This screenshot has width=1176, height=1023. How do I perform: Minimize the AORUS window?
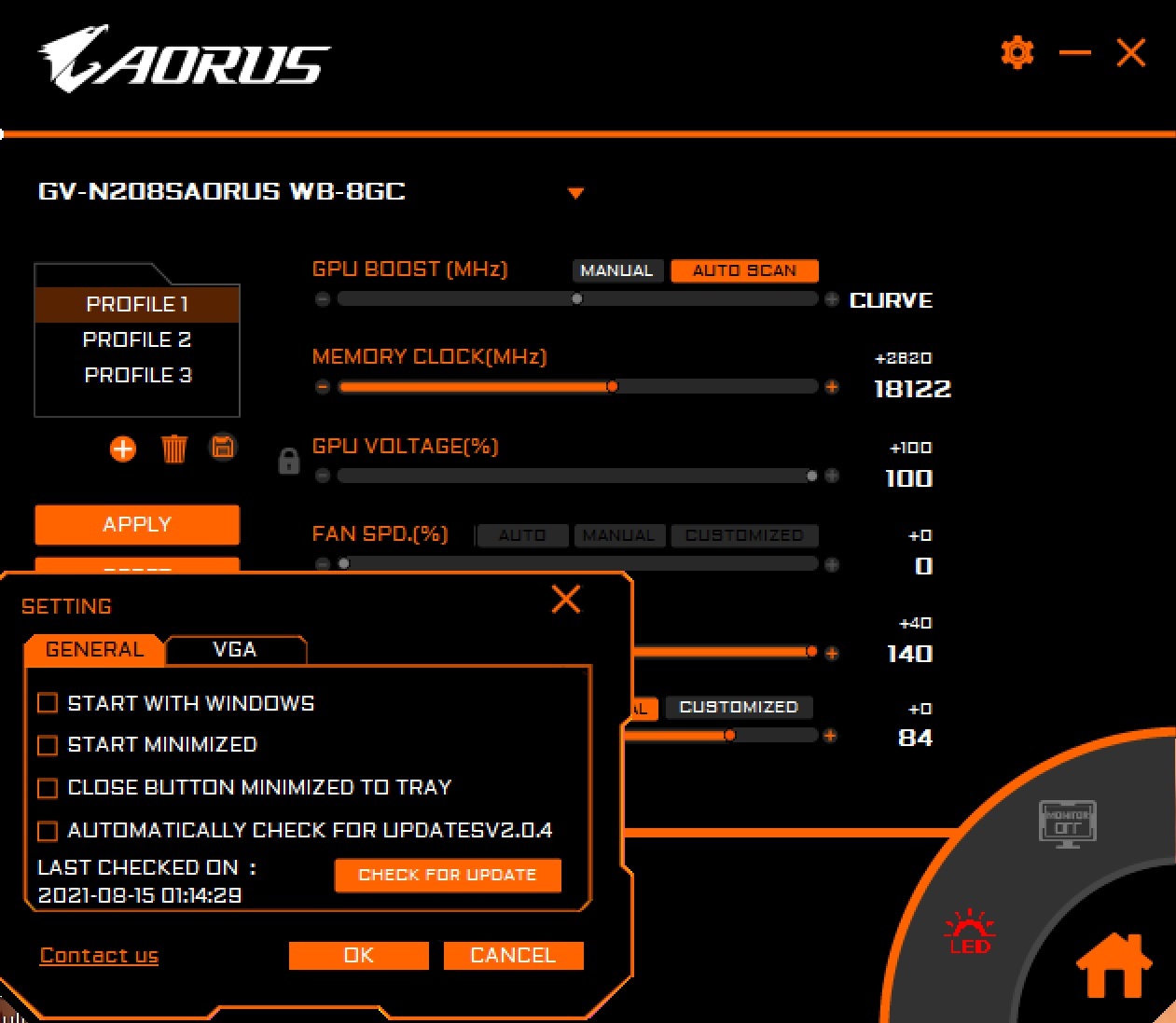[x=1075, y=52]
